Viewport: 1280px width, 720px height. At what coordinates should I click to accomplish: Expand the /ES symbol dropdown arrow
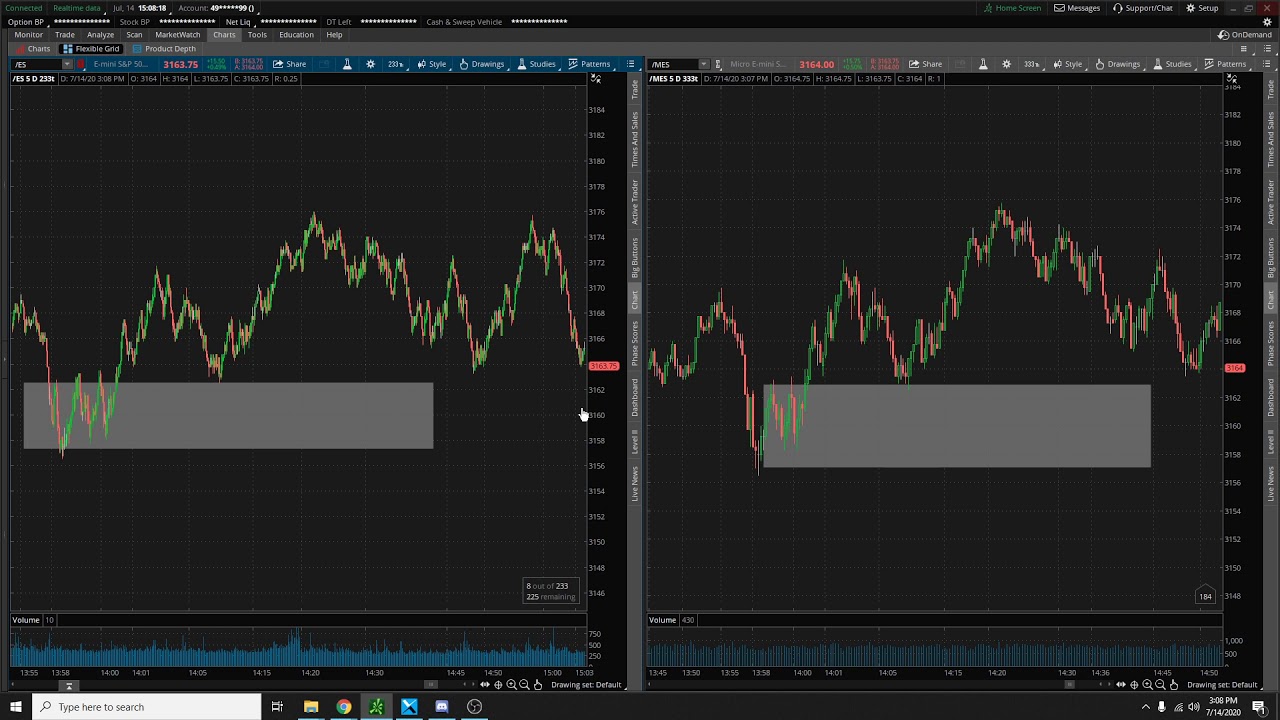click(x=67, y=64)
